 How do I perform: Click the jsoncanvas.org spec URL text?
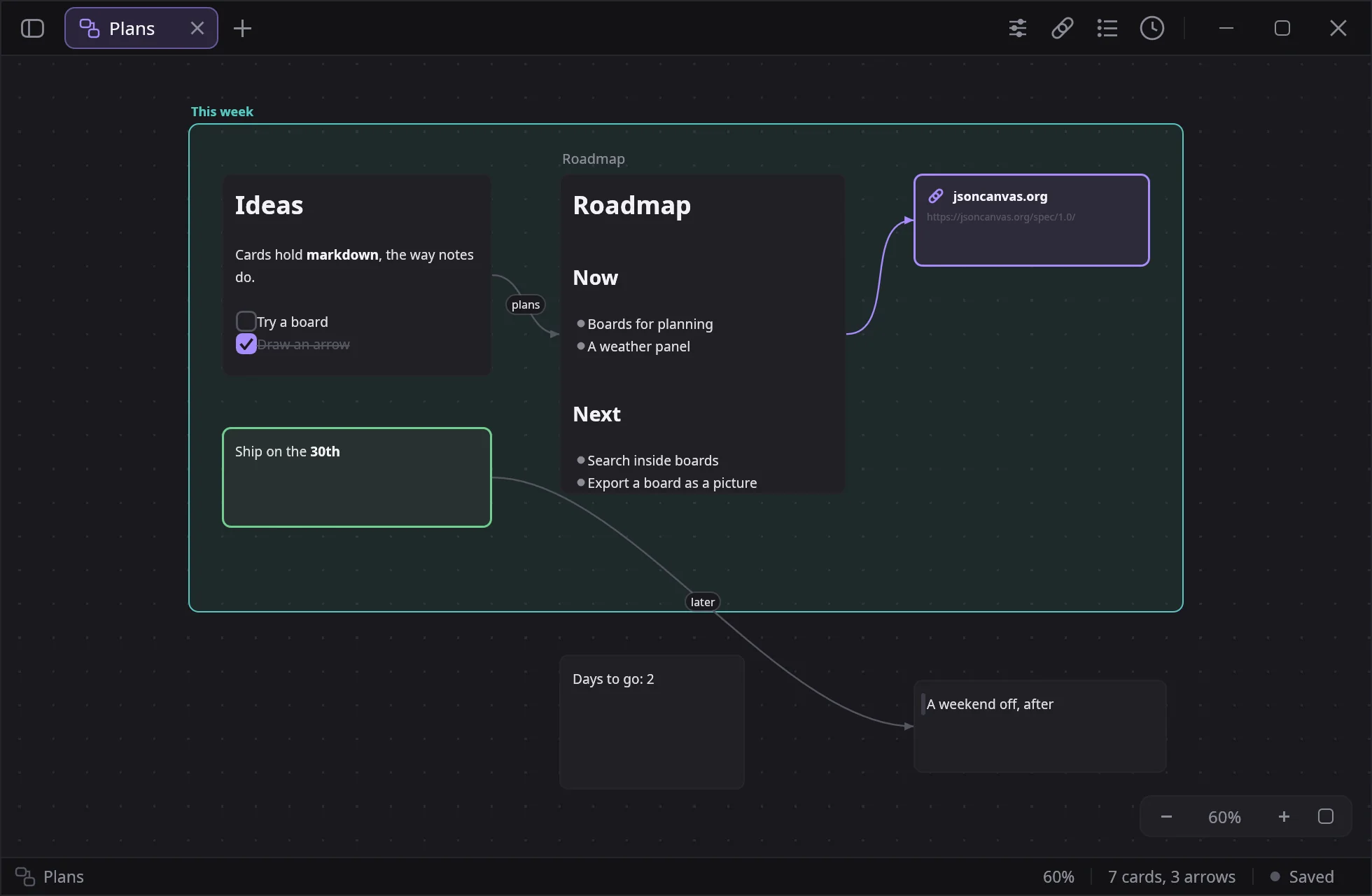click(x=1001, y=217)
